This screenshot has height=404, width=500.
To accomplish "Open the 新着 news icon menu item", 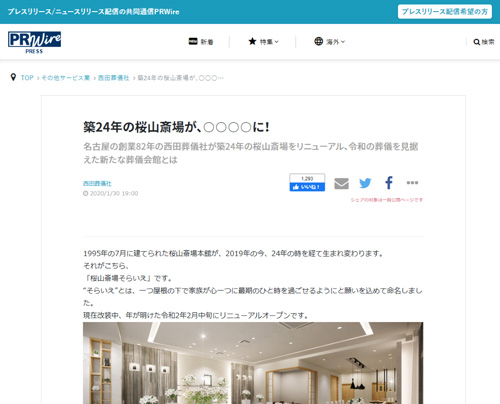I will tap(201, 42).
